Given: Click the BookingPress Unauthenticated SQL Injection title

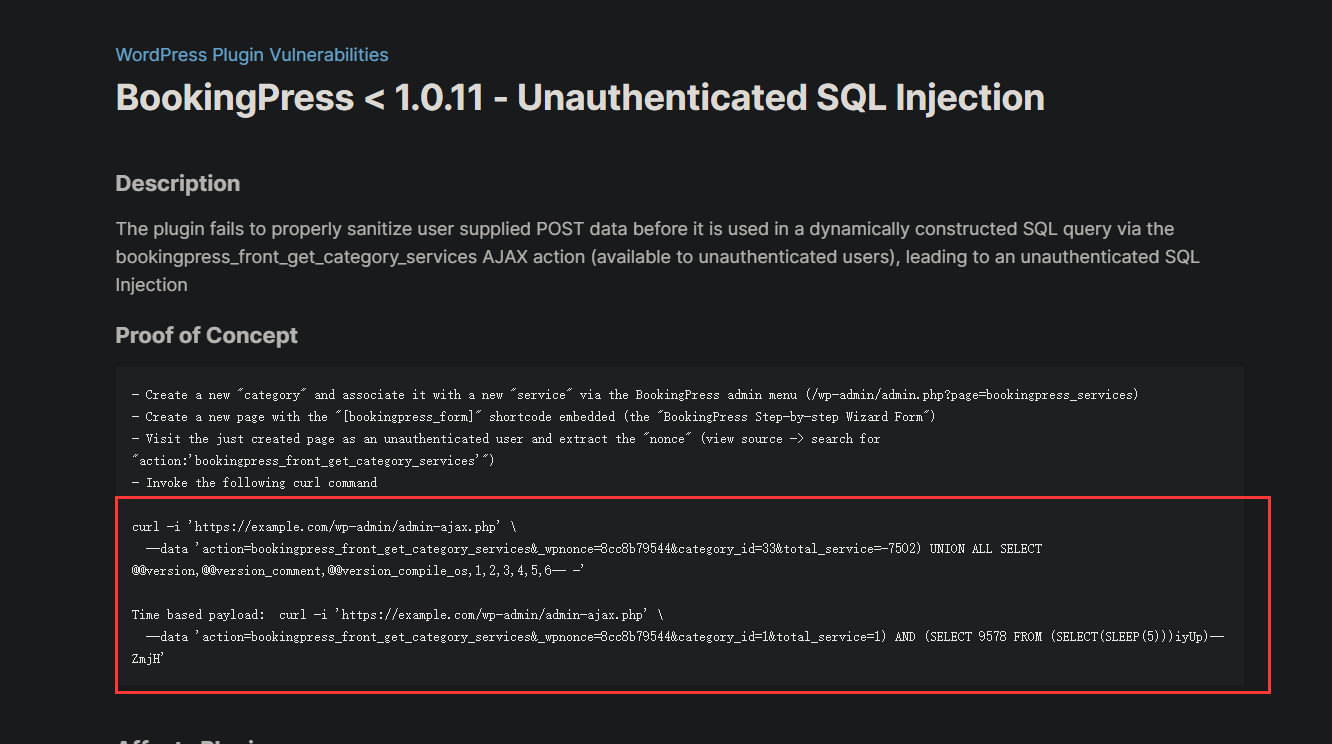Looking at the screenshot, I should (x=580, y=98).
